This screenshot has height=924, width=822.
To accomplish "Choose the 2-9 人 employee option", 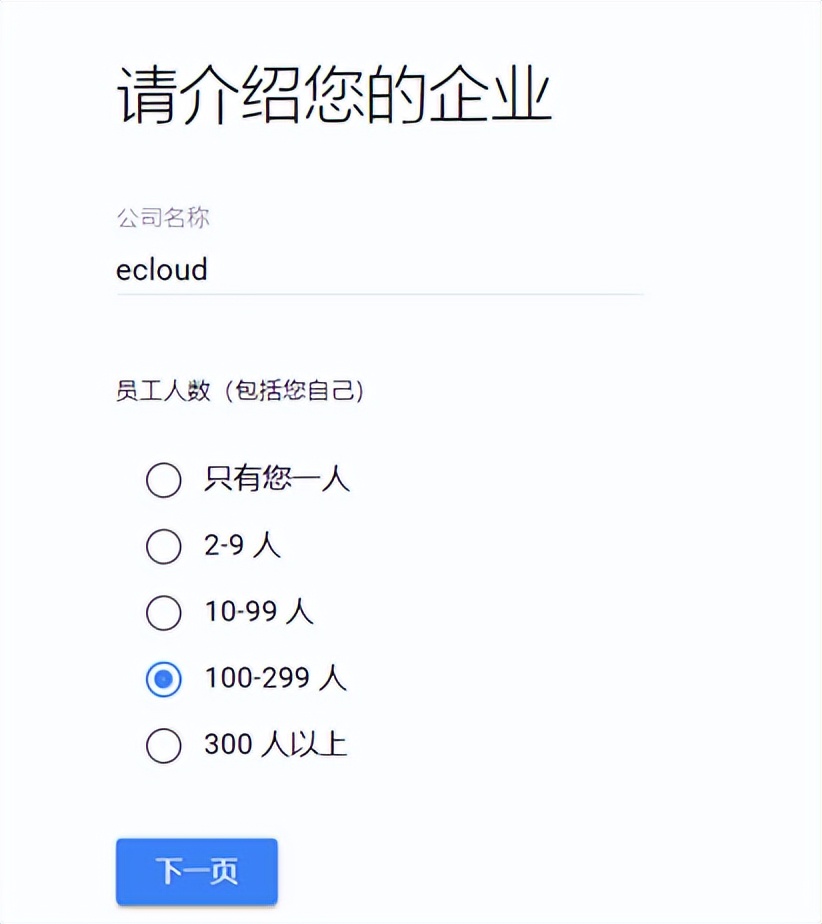I will click(164, 547).
